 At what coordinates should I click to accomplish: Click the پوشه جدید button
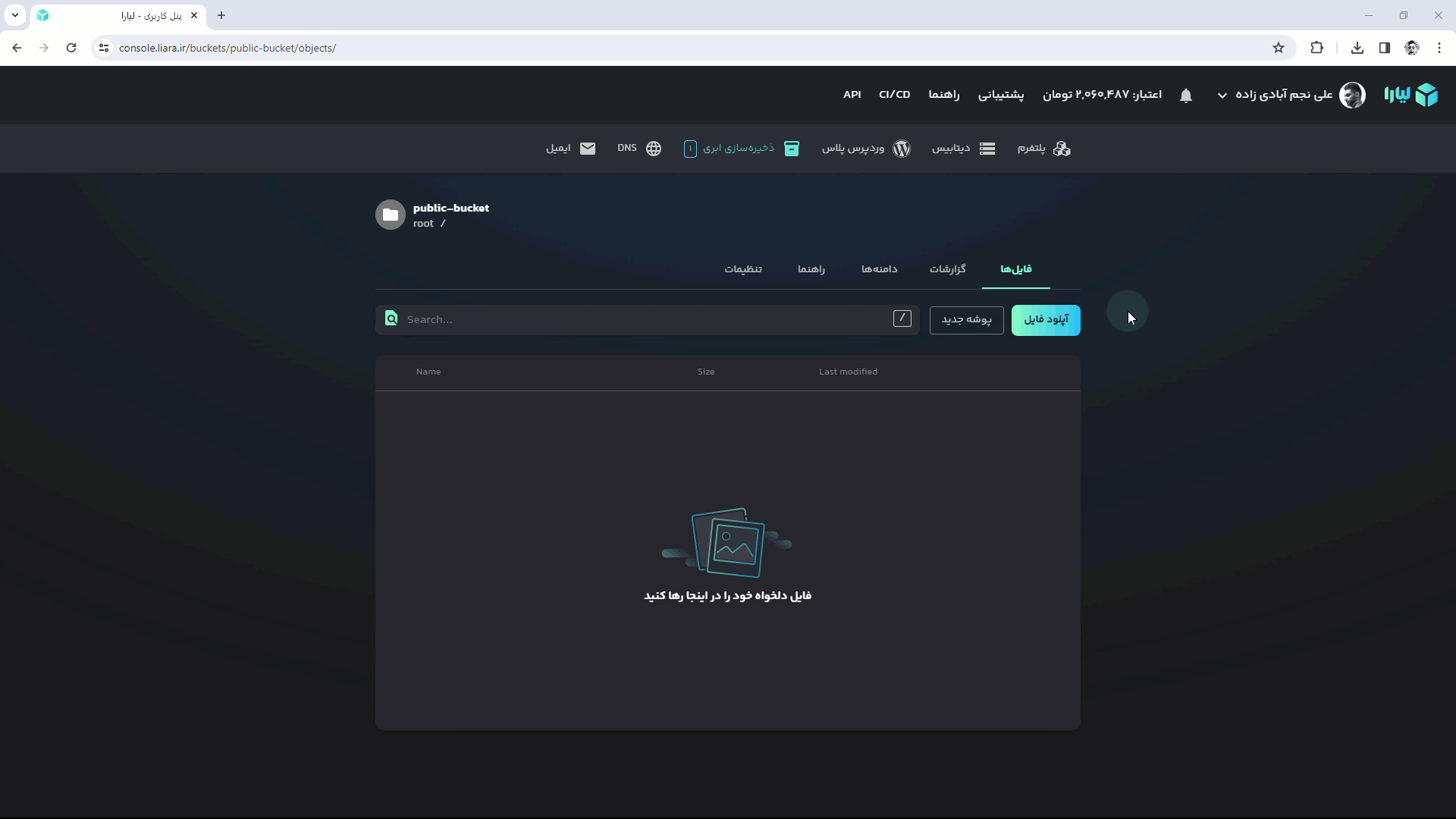click(x=966, y=320)
